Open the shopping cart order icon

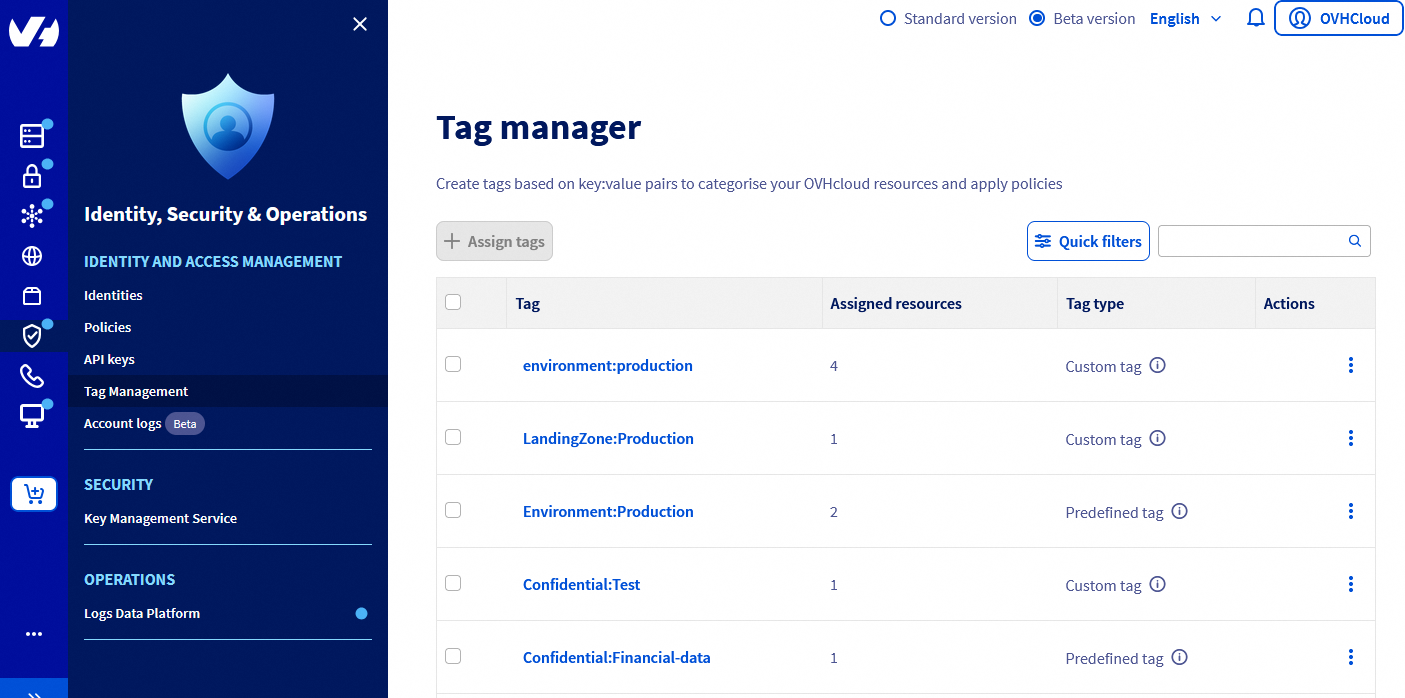(34, 493)
